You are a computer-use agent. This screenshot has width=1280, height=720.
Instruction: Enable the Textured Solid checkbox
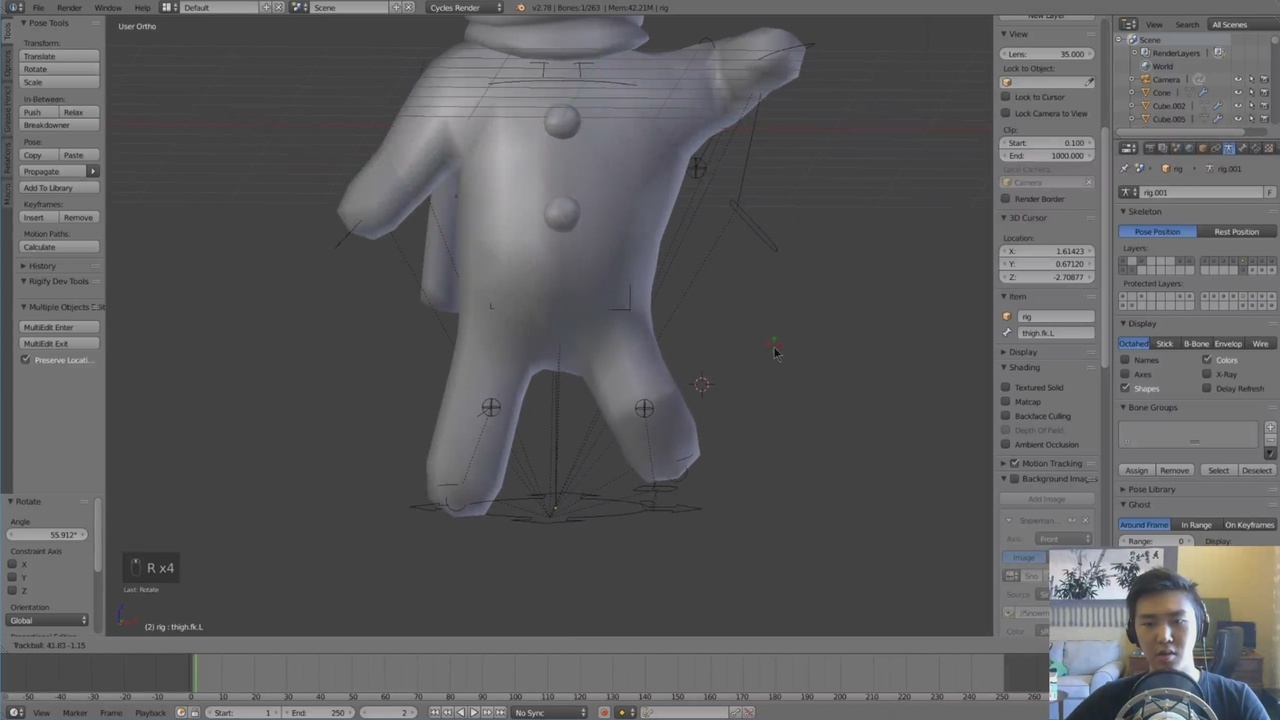pyautogui.click(x=1006, y=387)
